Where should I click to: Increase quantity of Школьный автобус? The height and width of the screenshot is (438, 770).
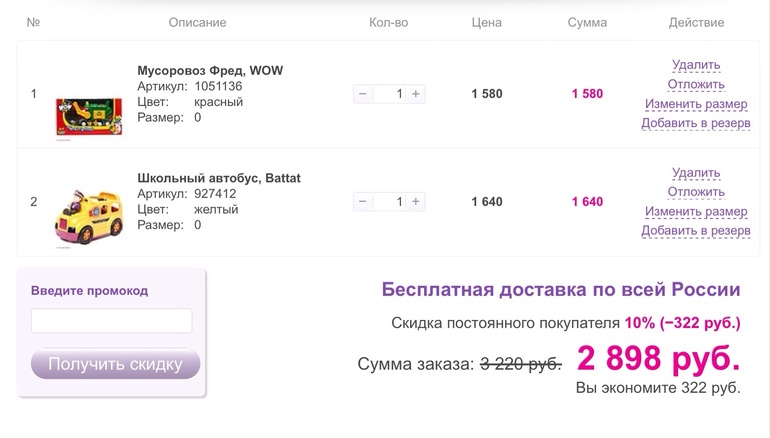pos(416,202)
